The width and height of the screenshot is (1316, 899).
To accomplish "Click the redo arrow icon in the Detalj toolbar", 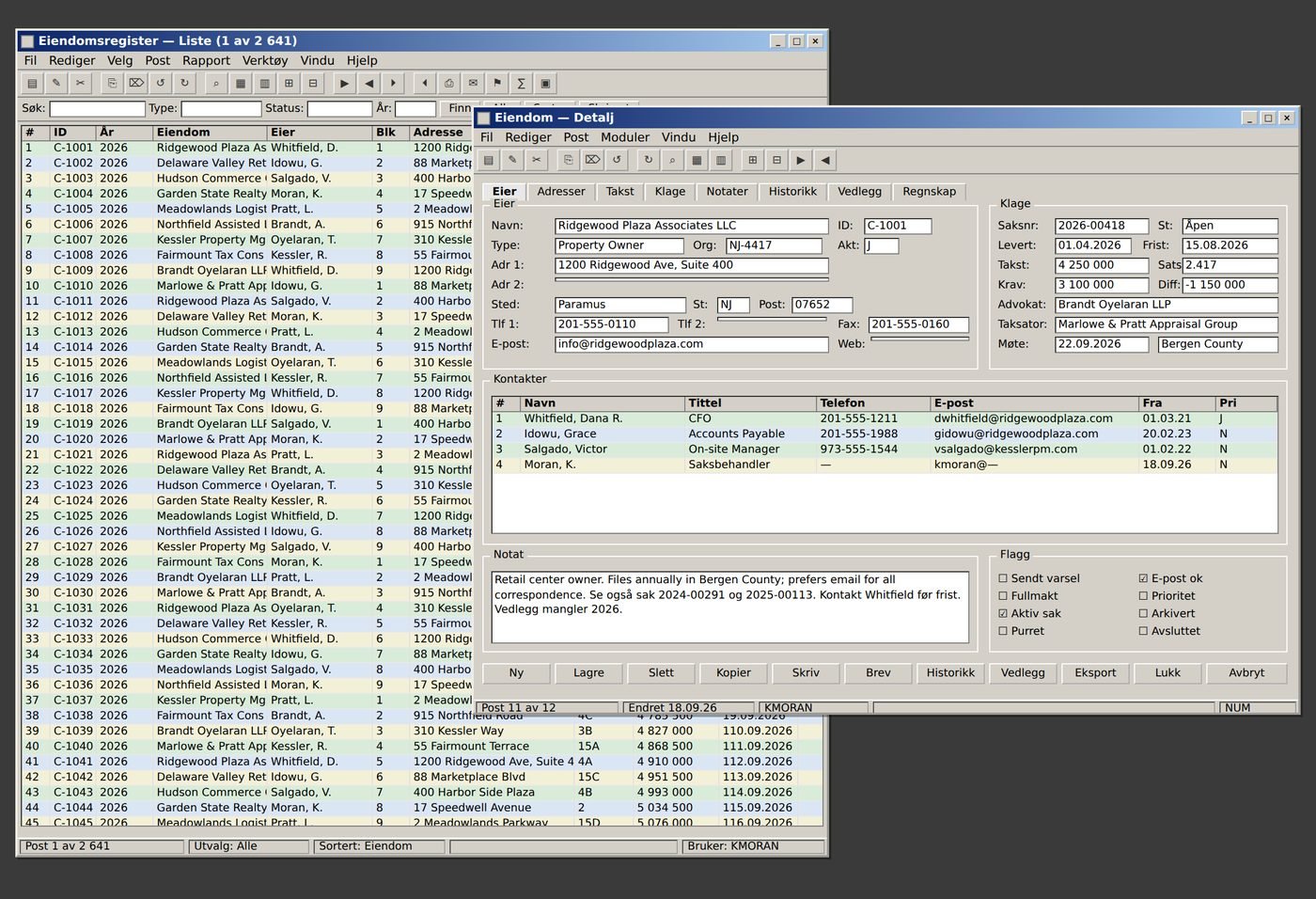I will (648, 160).
